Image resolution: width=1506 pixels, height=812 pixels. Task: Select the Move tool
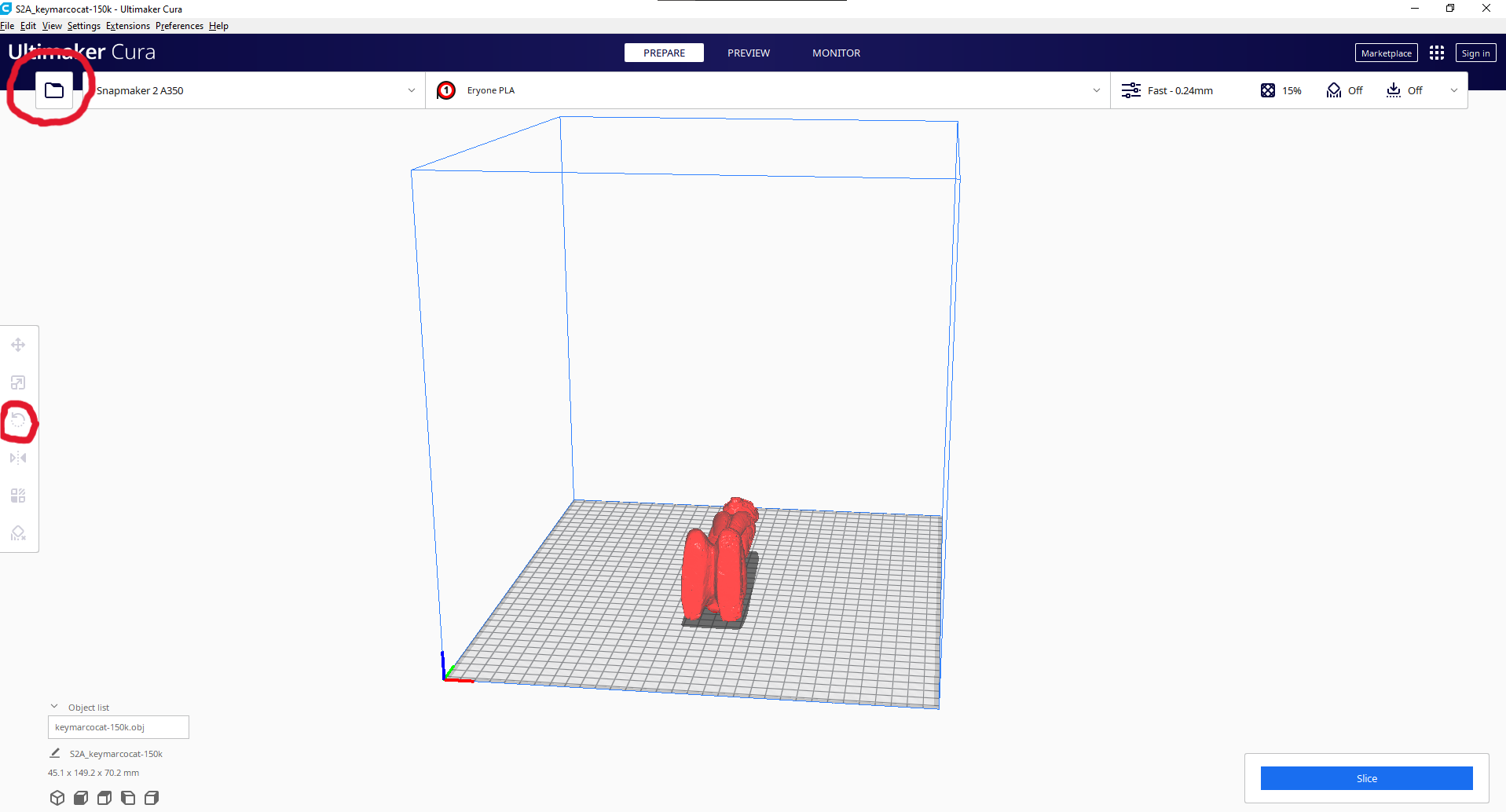click(x=18, y=344)
